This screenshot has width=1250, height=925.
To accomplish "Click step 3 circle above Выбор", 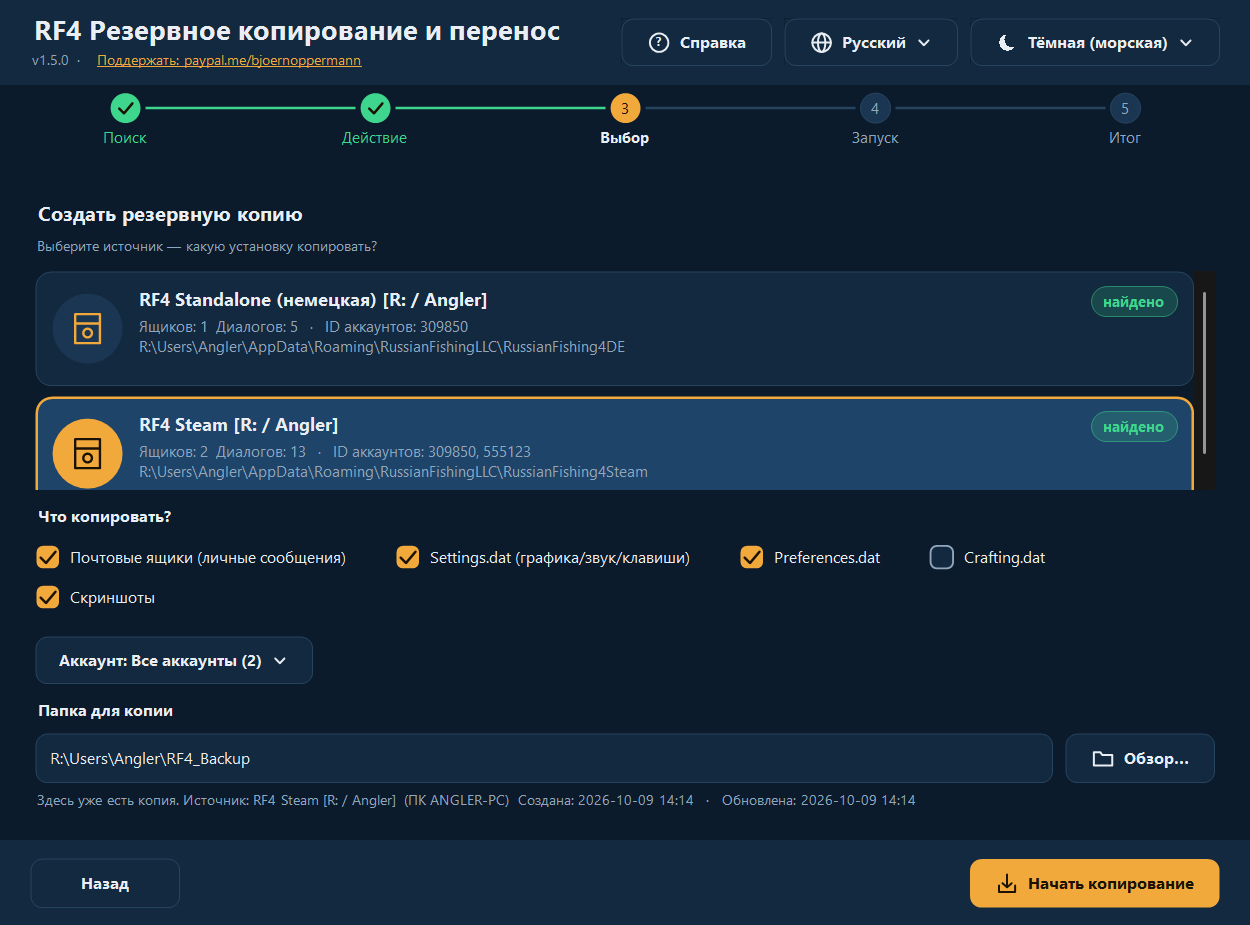I will click(x=625, y=108).
